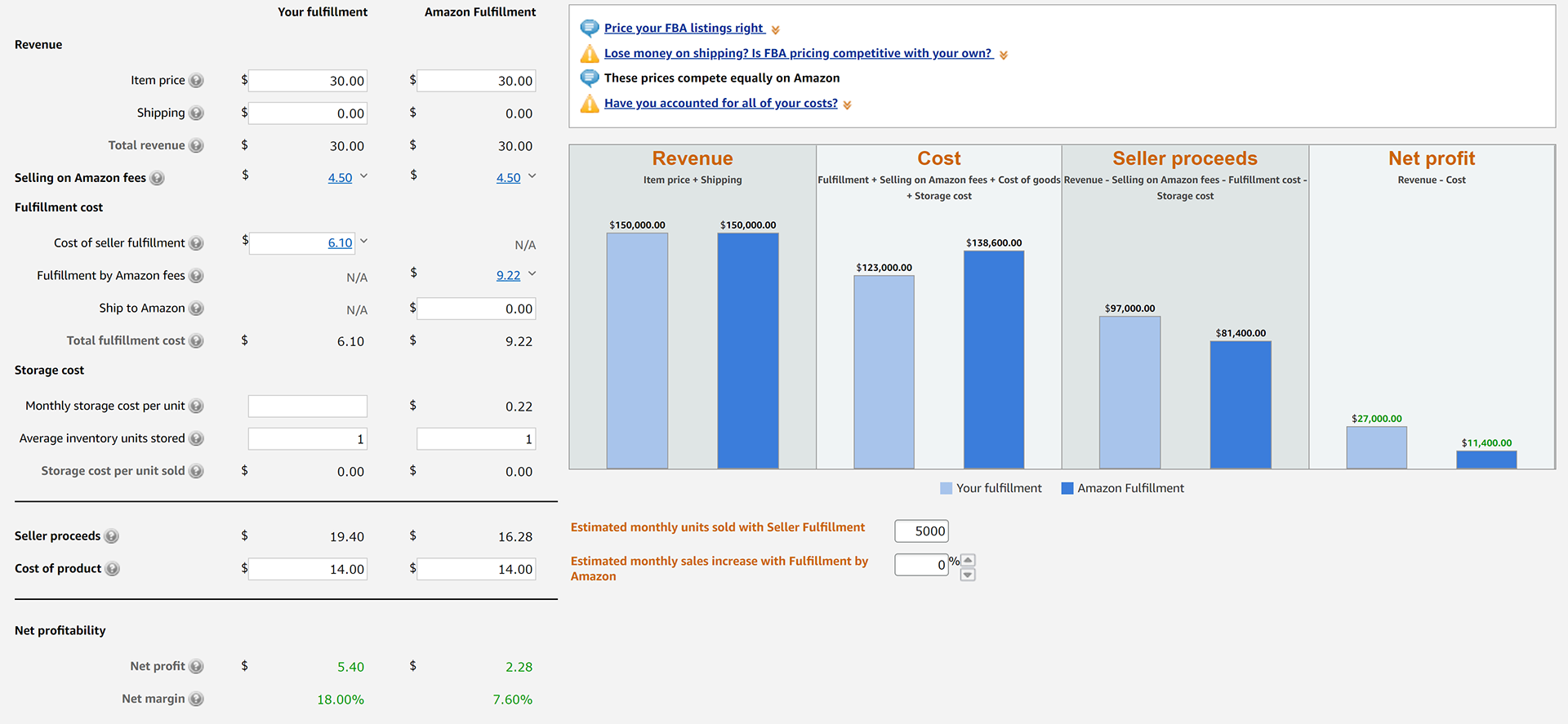Show help for Total fulfillment cost
Screen dimensions: 1568x724
click(196, 341)
